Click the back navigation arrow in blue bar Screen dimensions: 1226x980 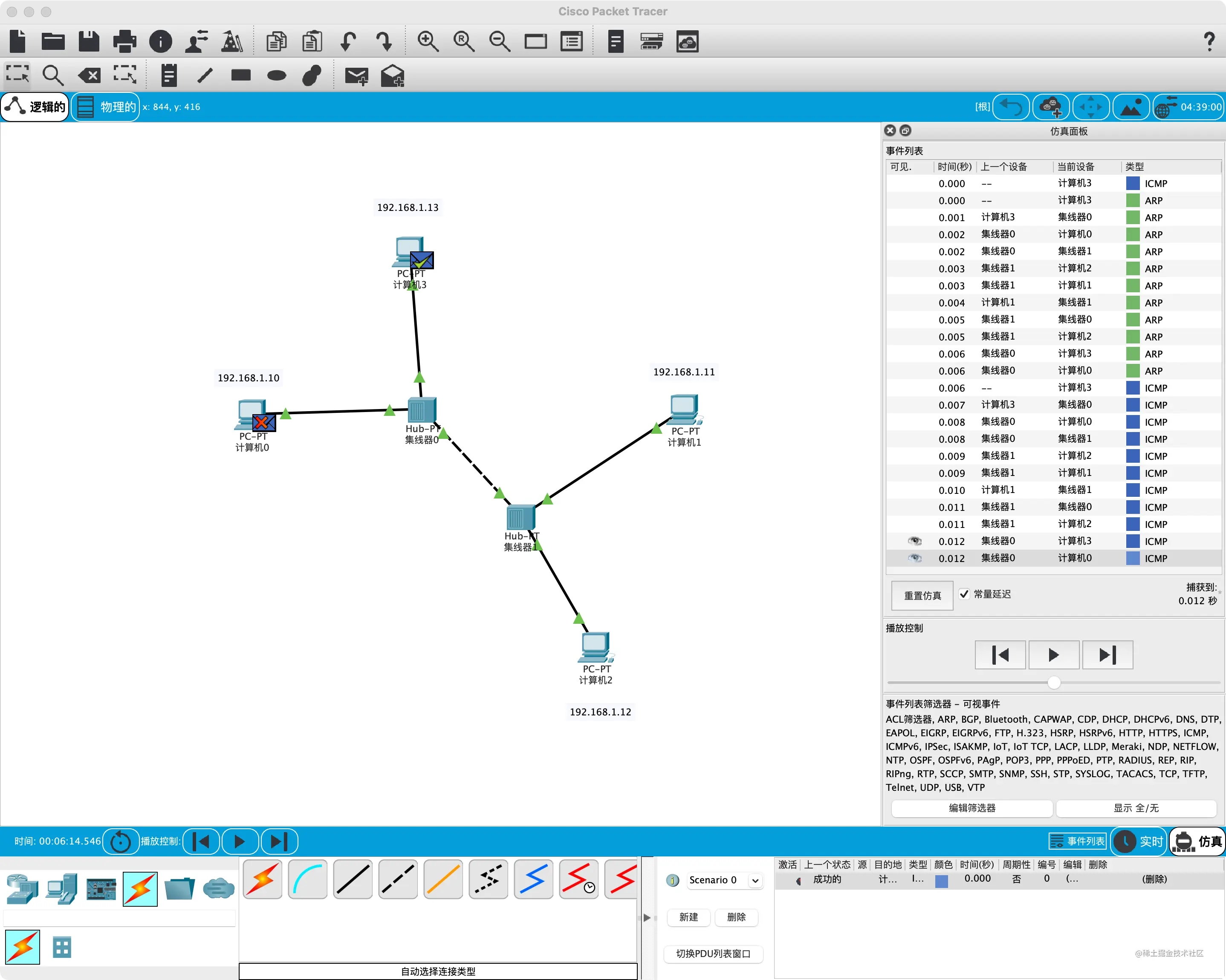click(x=1011, y=107)
